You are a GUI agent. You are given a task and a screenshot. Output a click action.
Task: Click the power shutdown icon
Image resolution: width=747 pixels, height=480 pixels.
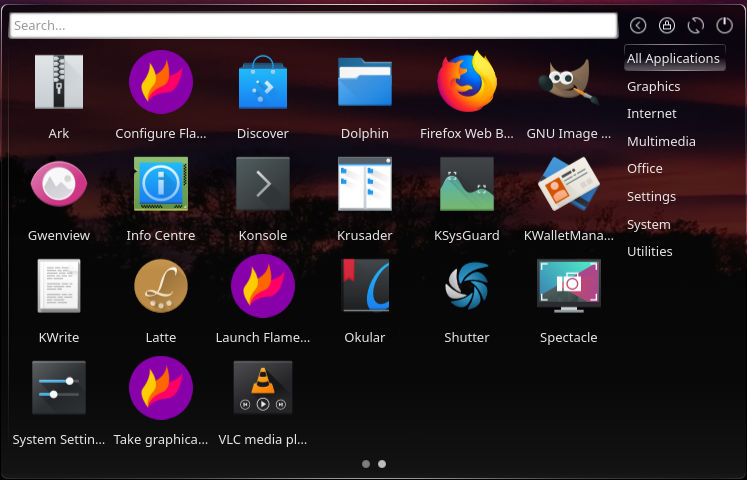(725, 25)
